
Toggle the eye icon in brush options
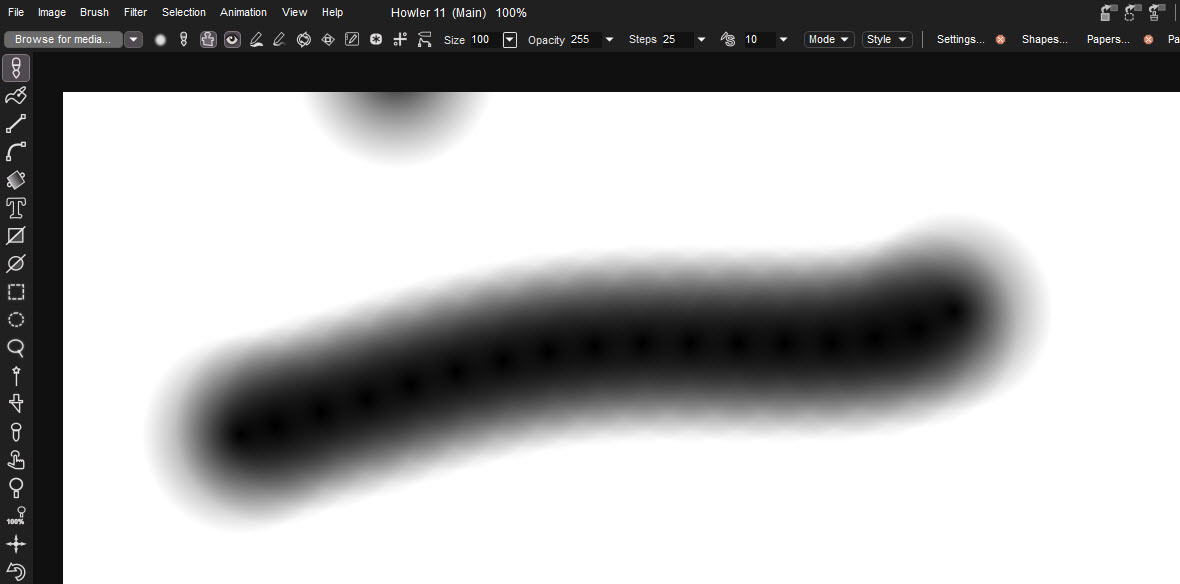coord(232,40)
